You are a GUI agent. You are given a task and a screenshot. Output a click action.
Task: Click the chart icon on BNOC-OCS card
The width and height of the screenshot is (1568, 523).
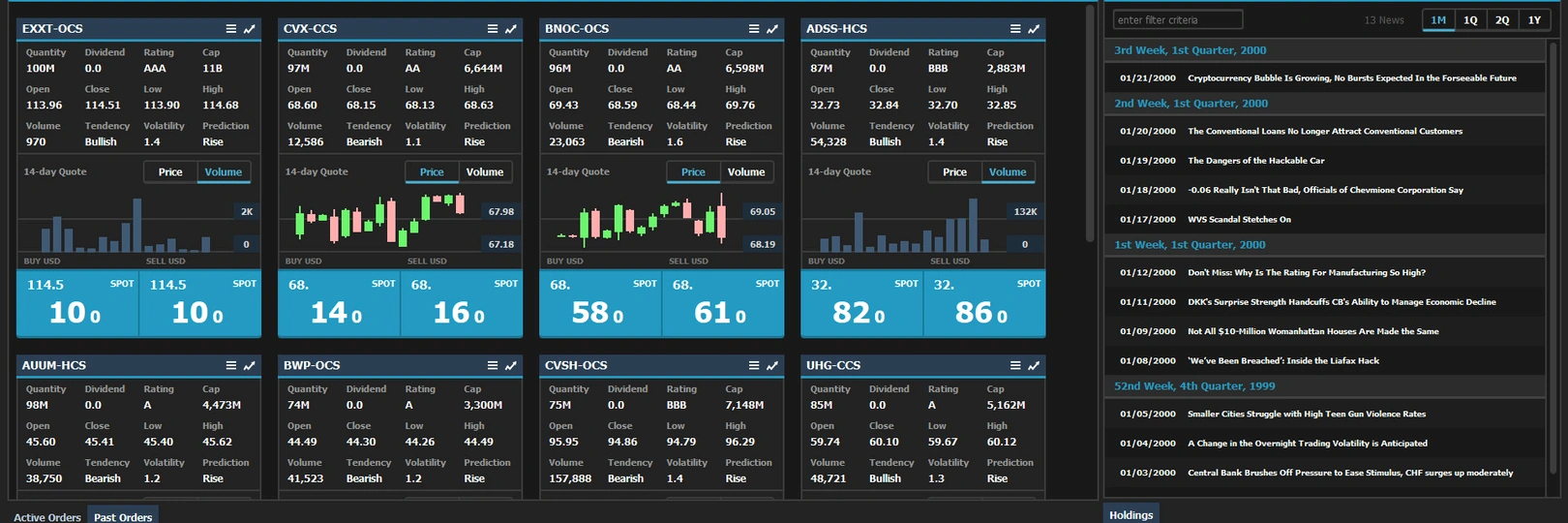click(x=772, y=29)
